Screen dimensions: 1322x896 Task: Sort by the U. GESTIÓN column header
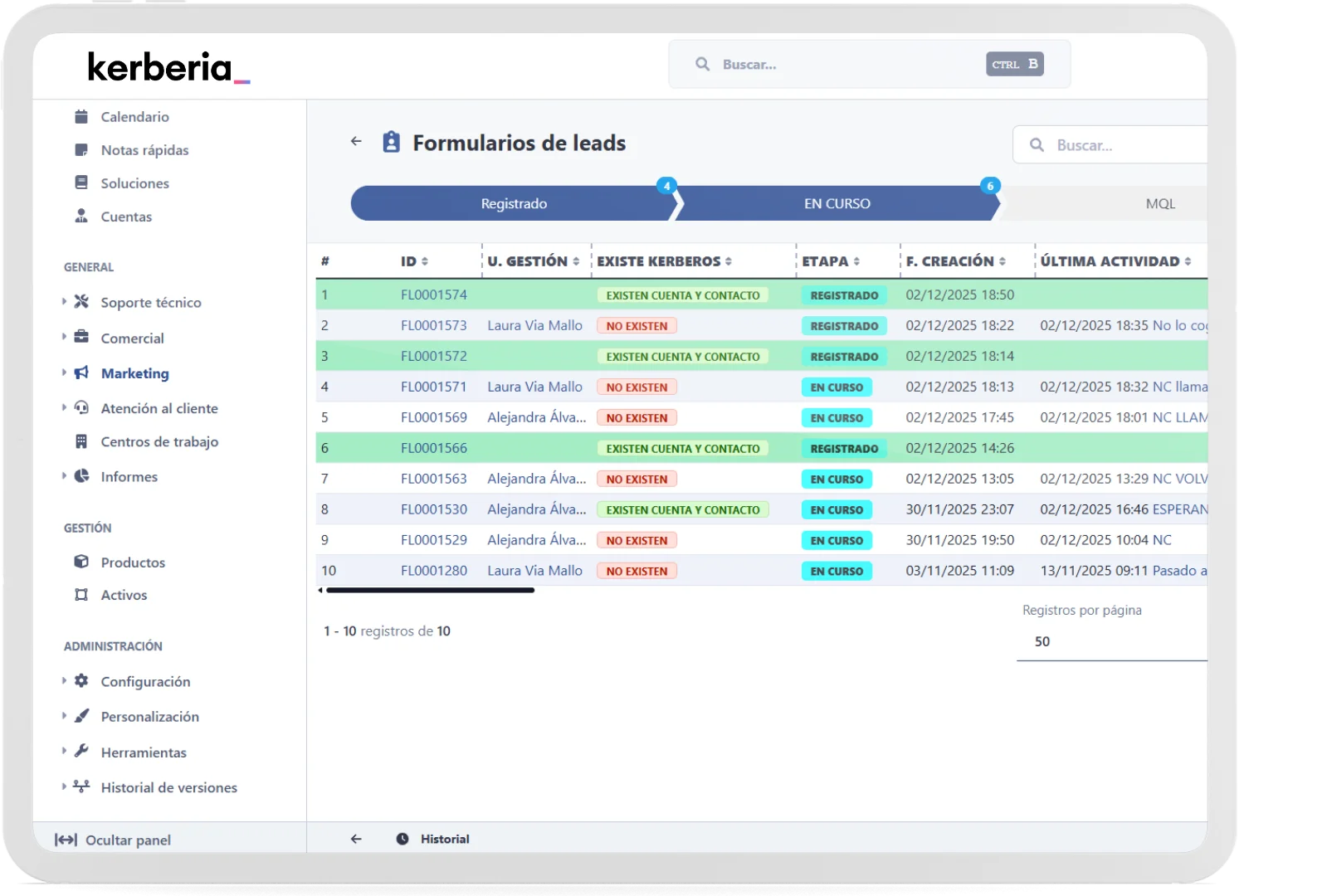[x=533, y=261]
